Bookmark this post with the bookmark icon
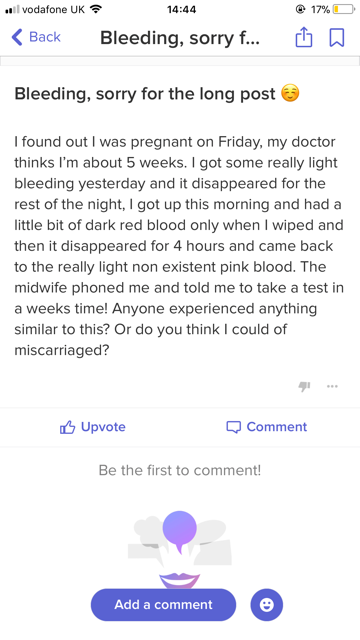360x640 pixels. pos(337,38)
